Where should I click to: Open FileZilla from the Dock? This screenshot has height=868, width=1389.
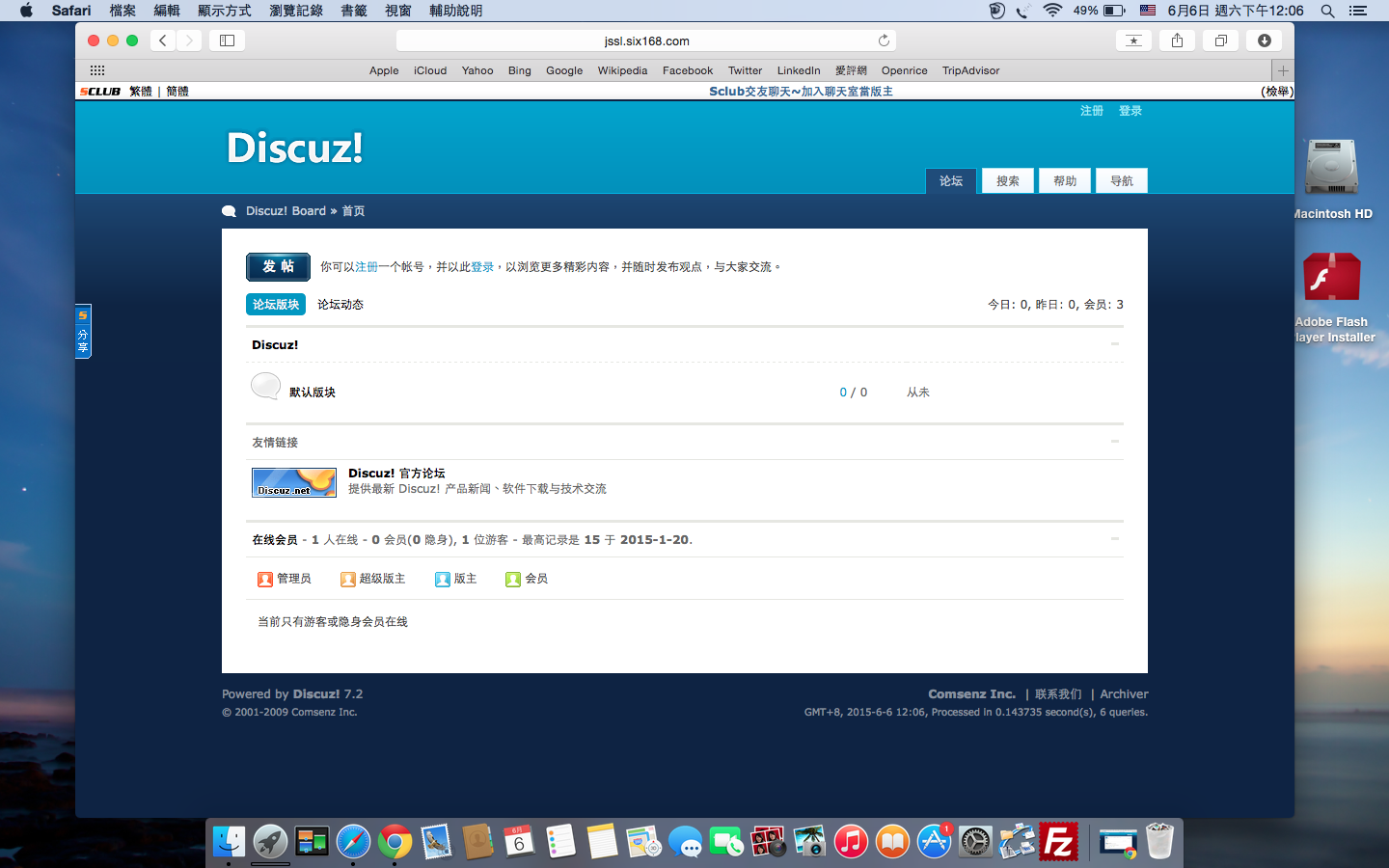[1059, 842]
